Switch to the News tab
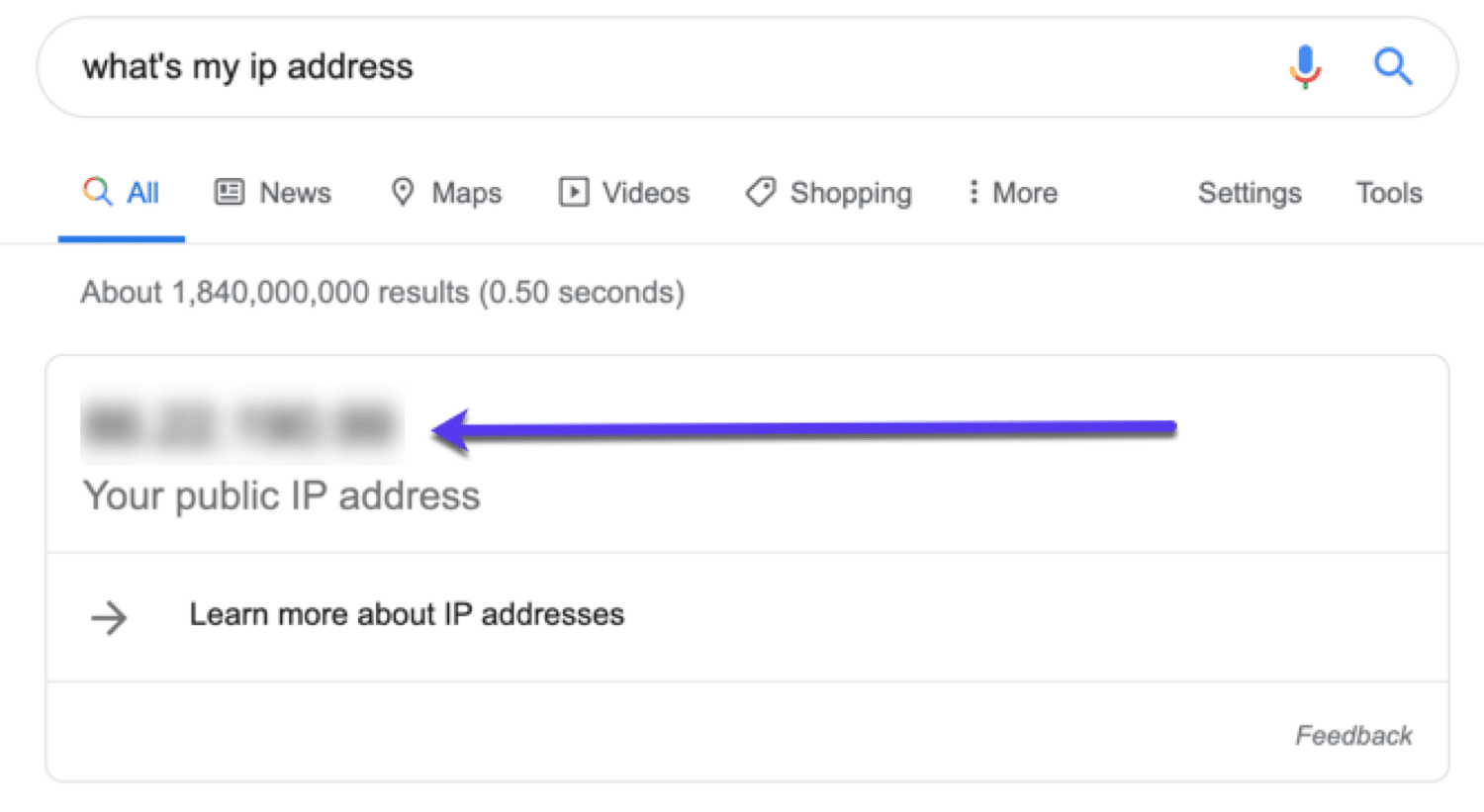Viewport: 1484px width, 812px height. coord(294,193)
